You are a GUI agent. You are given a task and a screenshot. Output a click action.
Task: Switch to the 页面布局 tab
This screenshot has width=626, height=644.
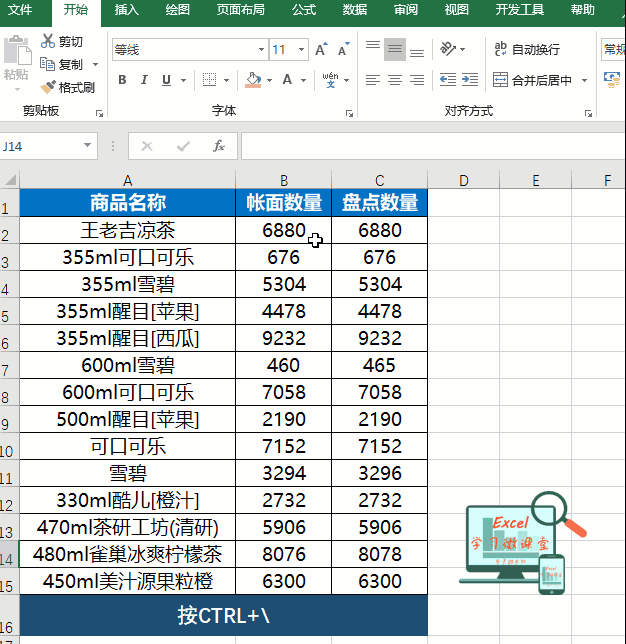pyautogui.click(x=240, y=9)
